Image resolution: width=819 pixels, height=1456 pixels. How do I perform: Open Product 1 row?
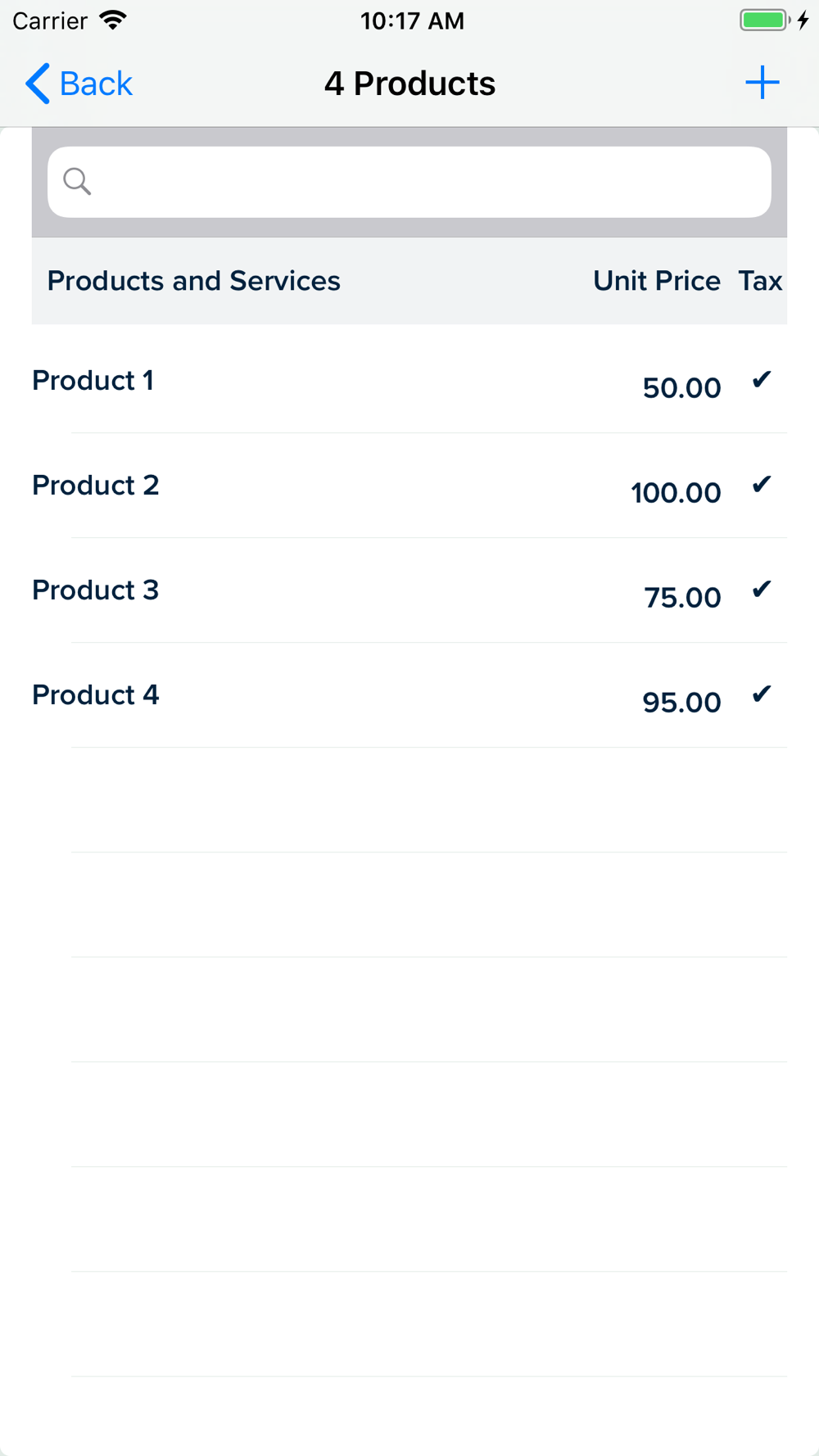pyautogui.click(x=409, y=381)
